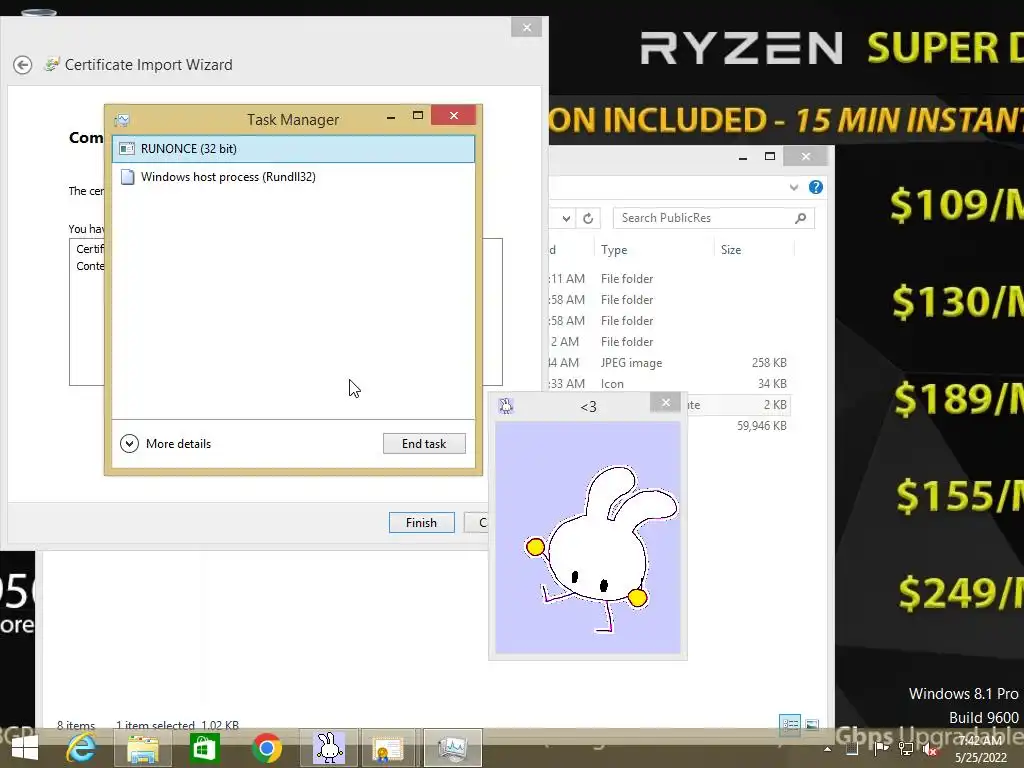Click the search magnifier icon in Explorer
Viewport: 1024px width, 768px height.
click(801, 218)
